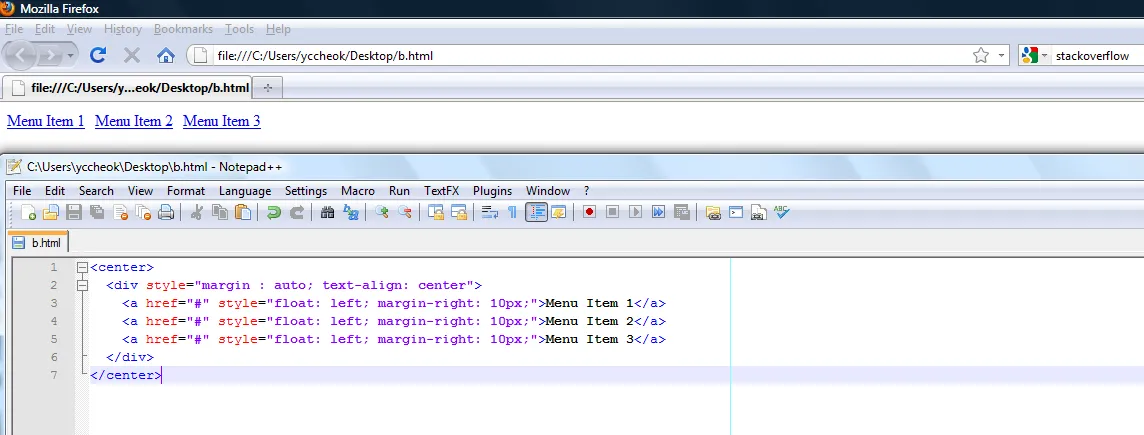This screenshot has width=1144, height=435.
Task: Click the Paste clipboard icon
Action: click(x=243, y=212)
